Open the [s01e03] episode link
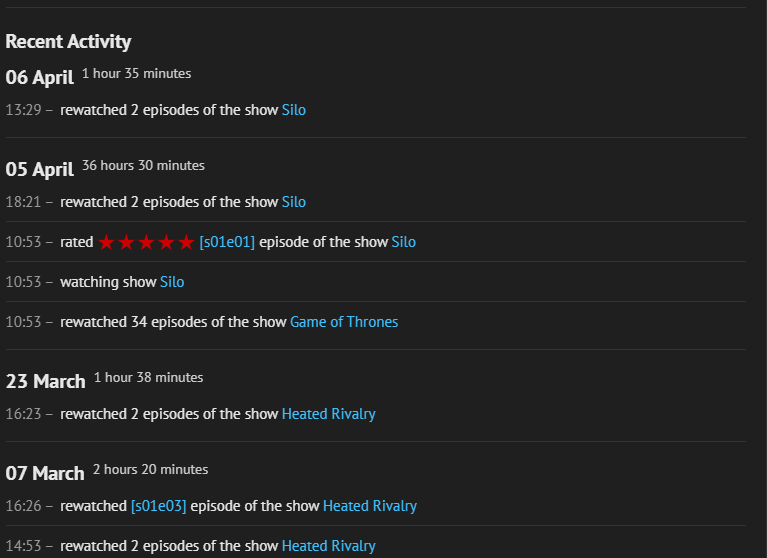Screen dimensions: 767x558 [158, 506]
